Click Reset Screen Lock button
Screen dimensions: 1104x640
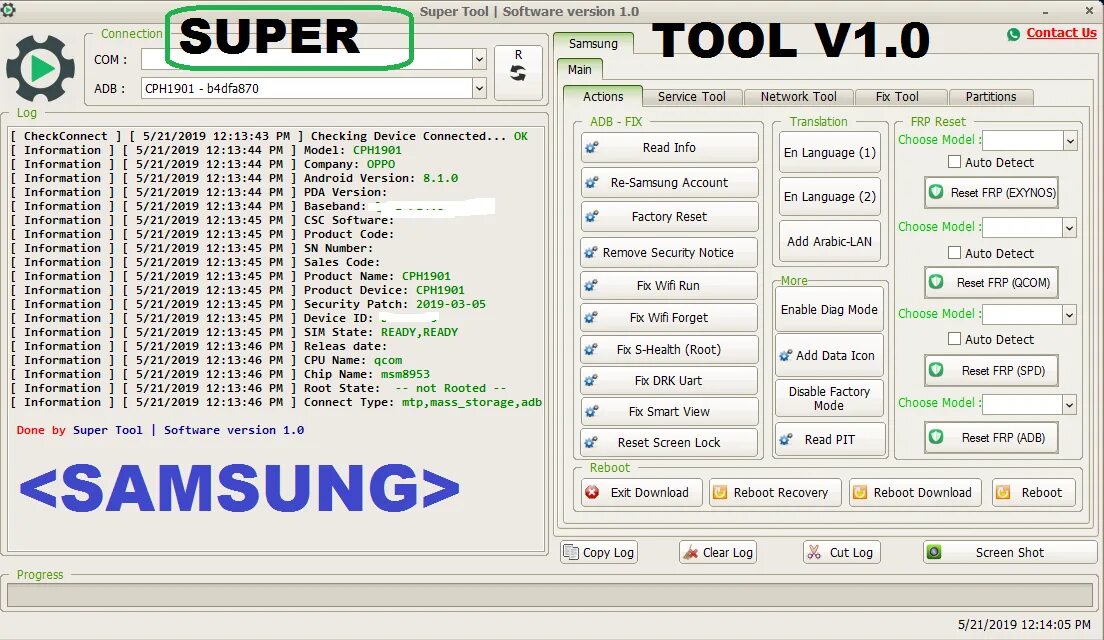[x=670, y=442]
